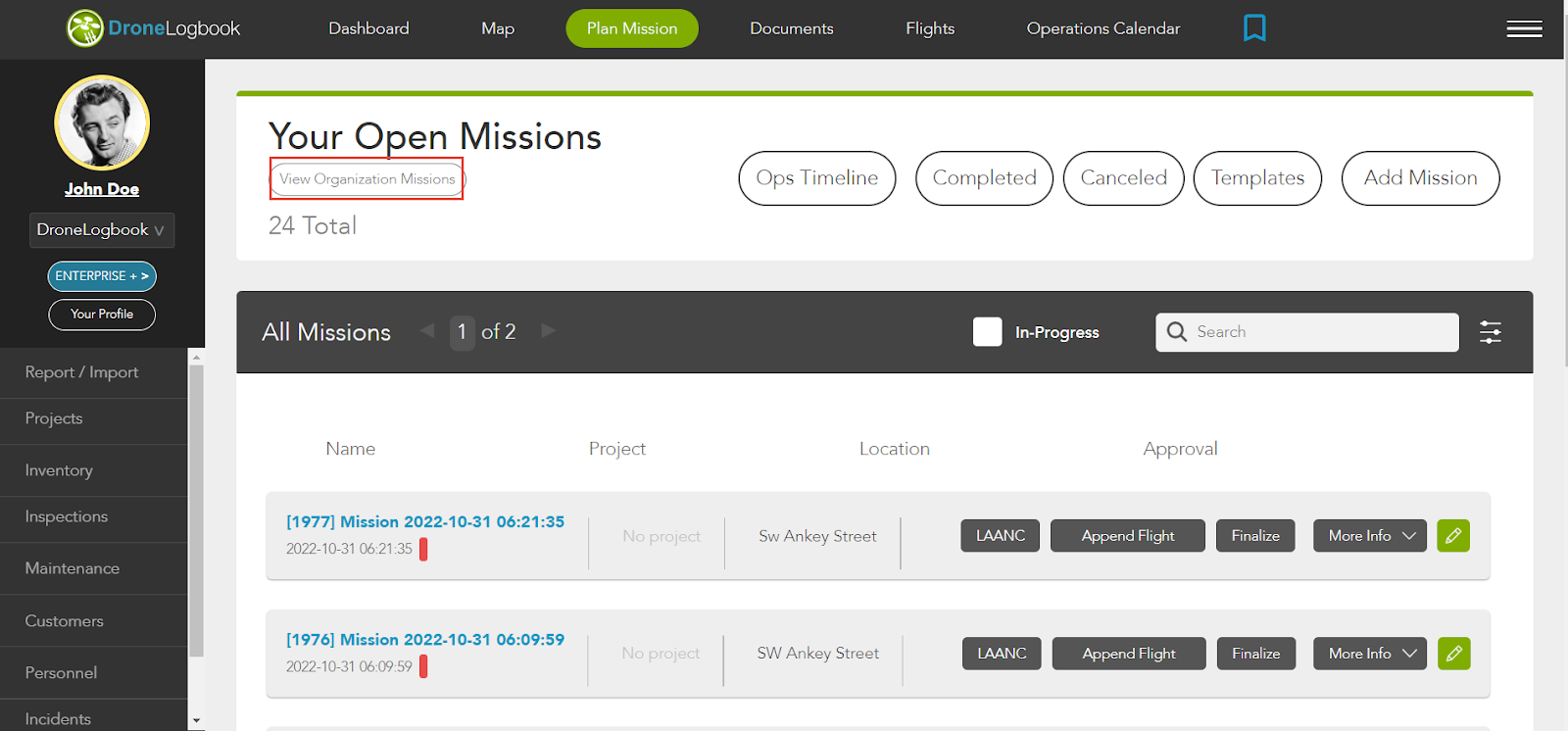Screen dimensions: 1568x731
Task: Open the Documents tab
Action: [x=792, y=28]
